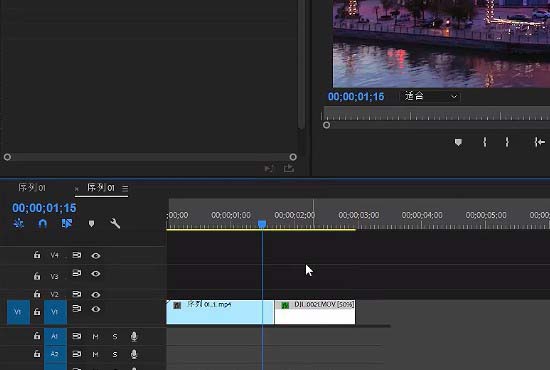The height and width of the screenshot is (370, 550).
Task: Toggle nest sequence insert mode icon
Action: 18,223
